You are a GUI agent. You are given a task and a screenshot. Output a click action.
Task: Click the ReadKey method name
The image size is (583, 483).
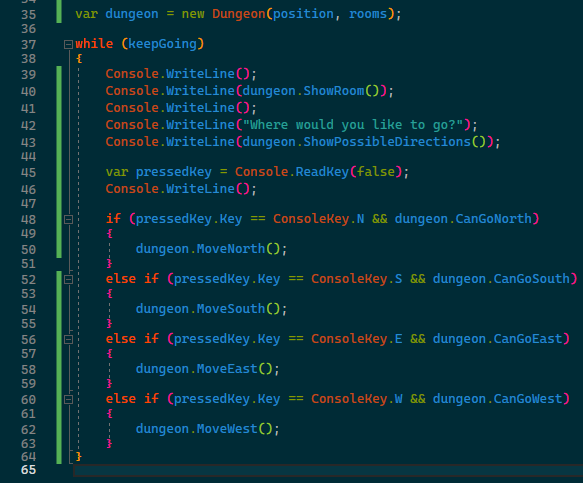pos(322,172)
